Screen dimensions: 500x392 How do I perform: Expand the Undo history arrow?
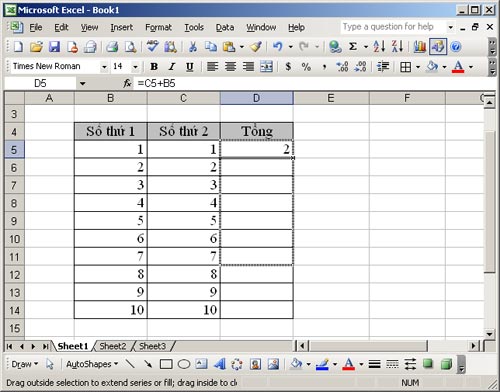(x=291, y=47)
